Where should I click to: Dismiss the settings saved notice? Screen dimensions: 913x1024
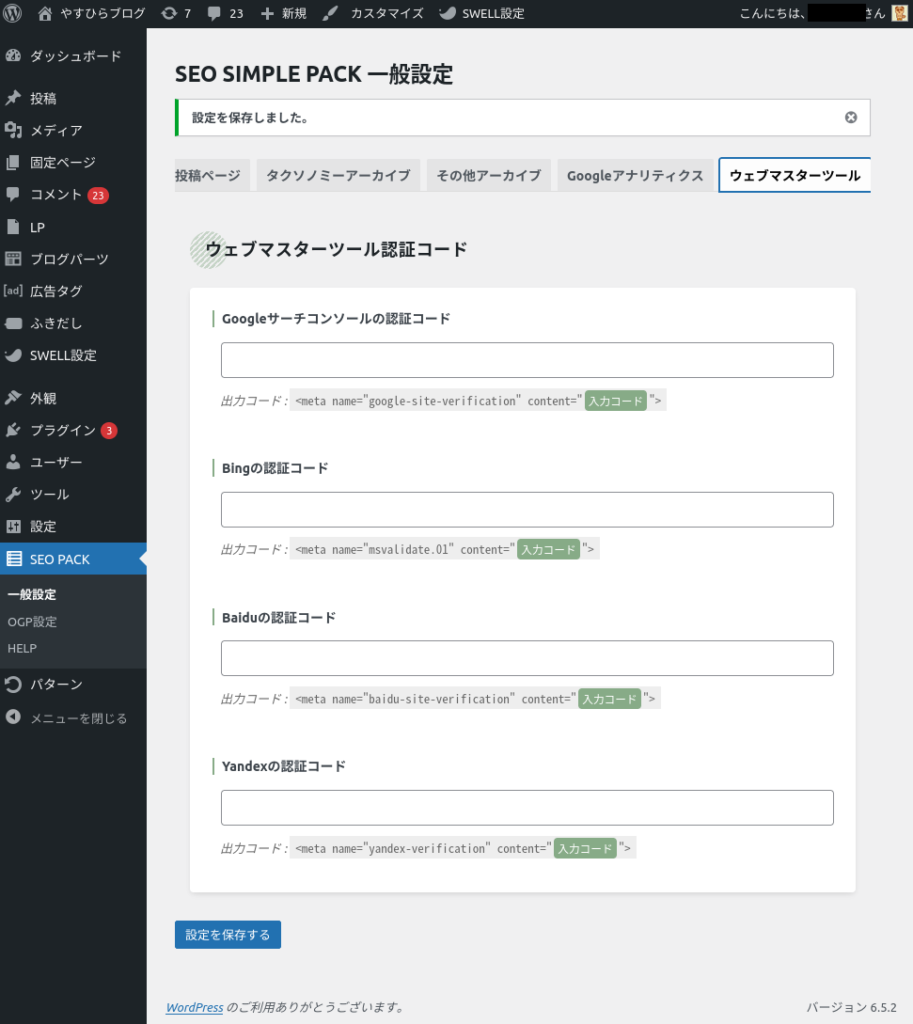coord(851,117)
